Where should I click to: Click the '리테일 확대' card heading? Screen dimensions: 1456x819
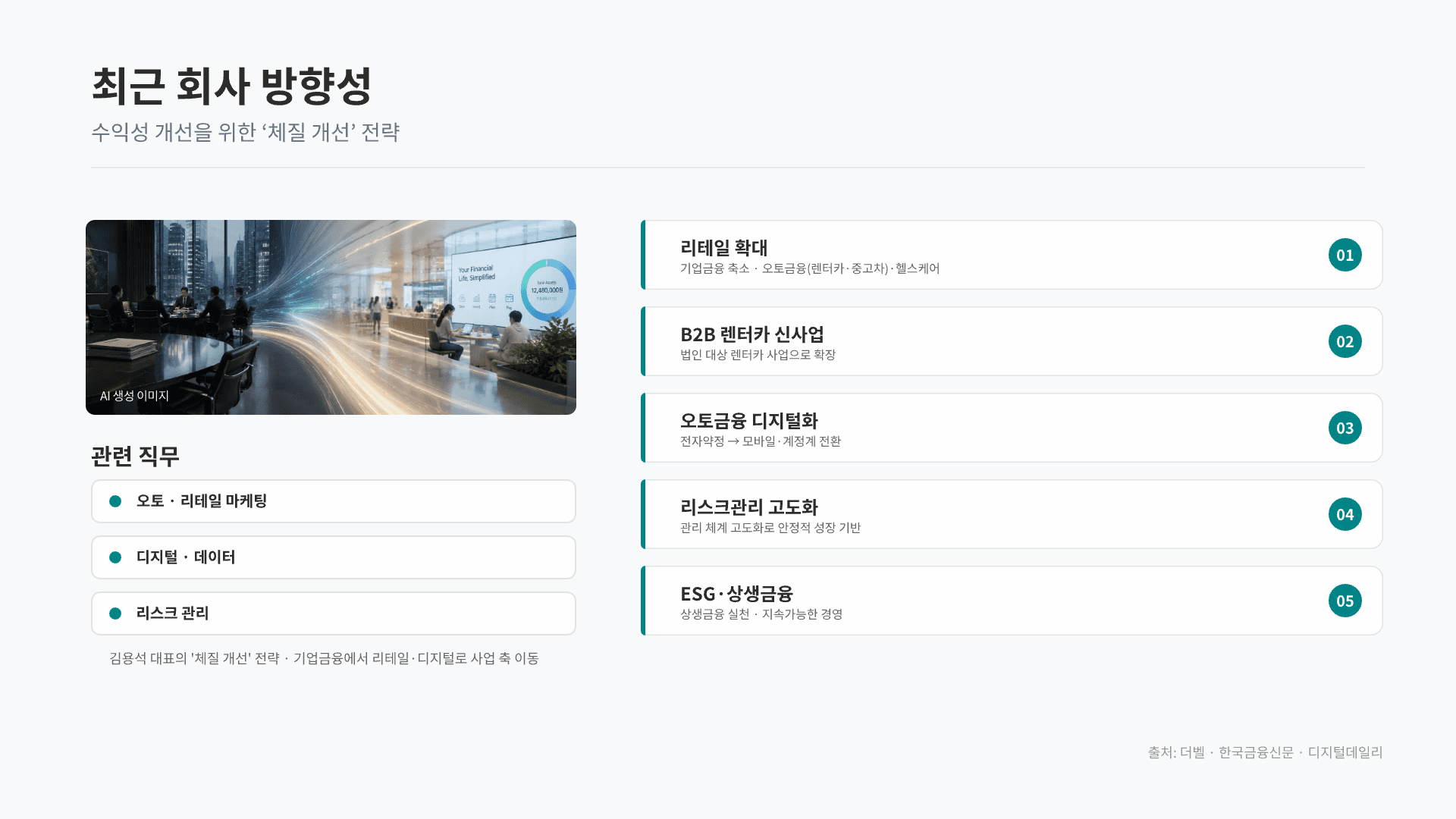[x=723, y=248]
